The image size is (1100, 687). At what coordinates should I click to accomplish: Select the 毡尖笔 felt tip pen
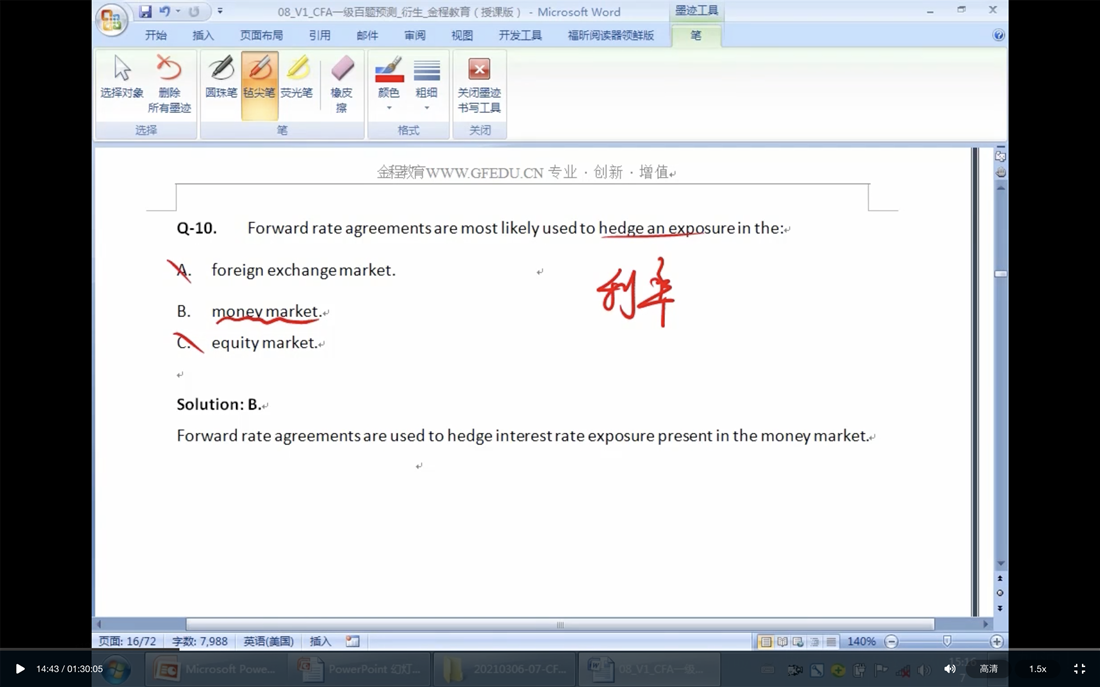click(260, 84)
